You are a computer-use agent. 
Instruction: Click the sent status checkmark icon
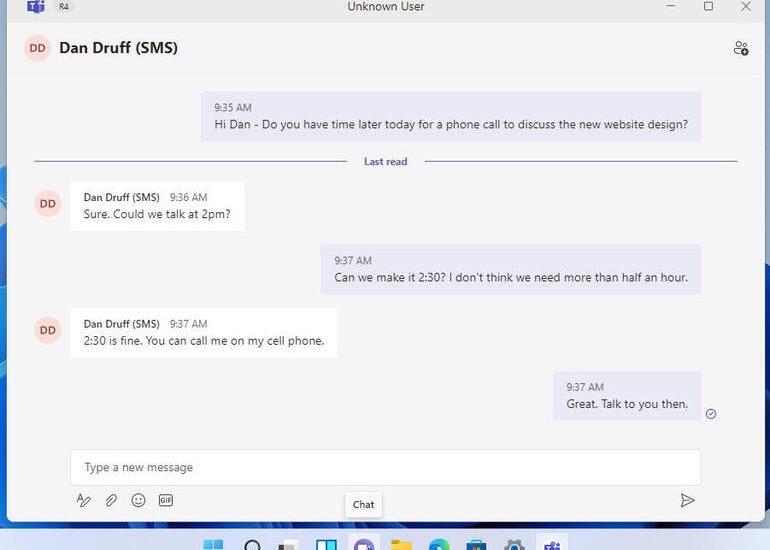711,414
